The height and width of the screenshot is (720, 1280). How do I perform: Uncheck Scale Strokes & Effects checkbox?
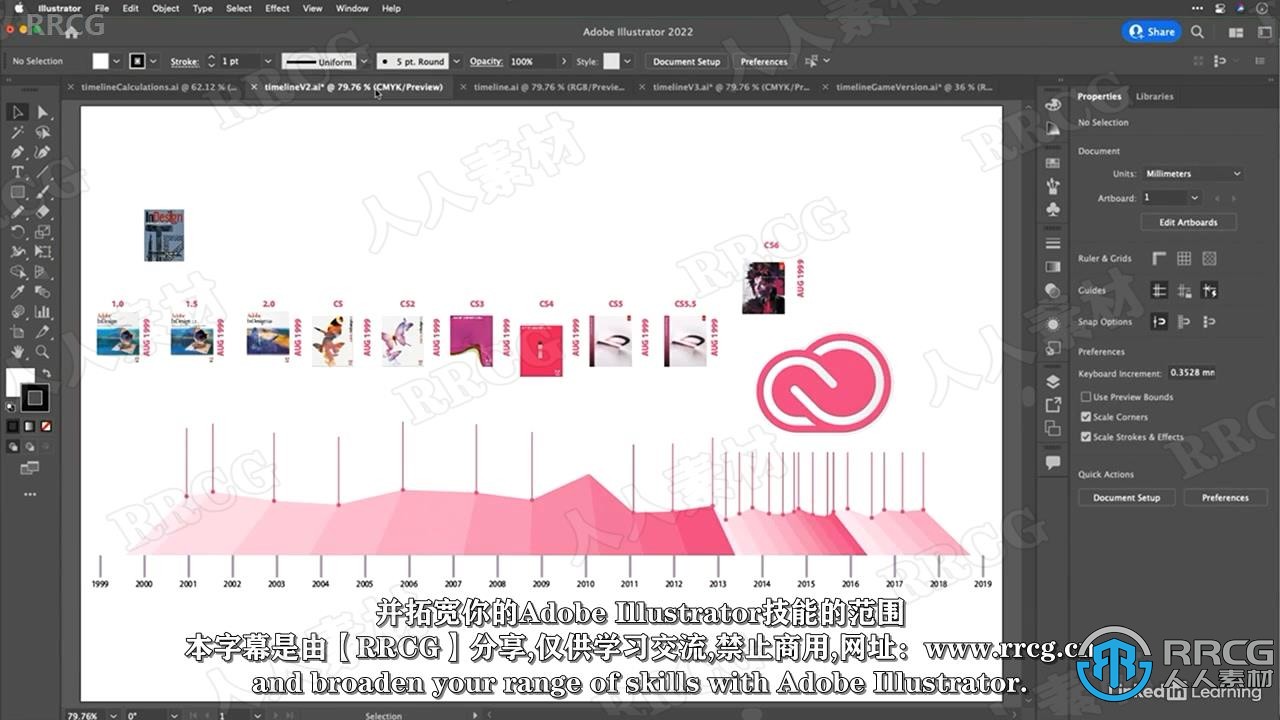(1086, 437)
